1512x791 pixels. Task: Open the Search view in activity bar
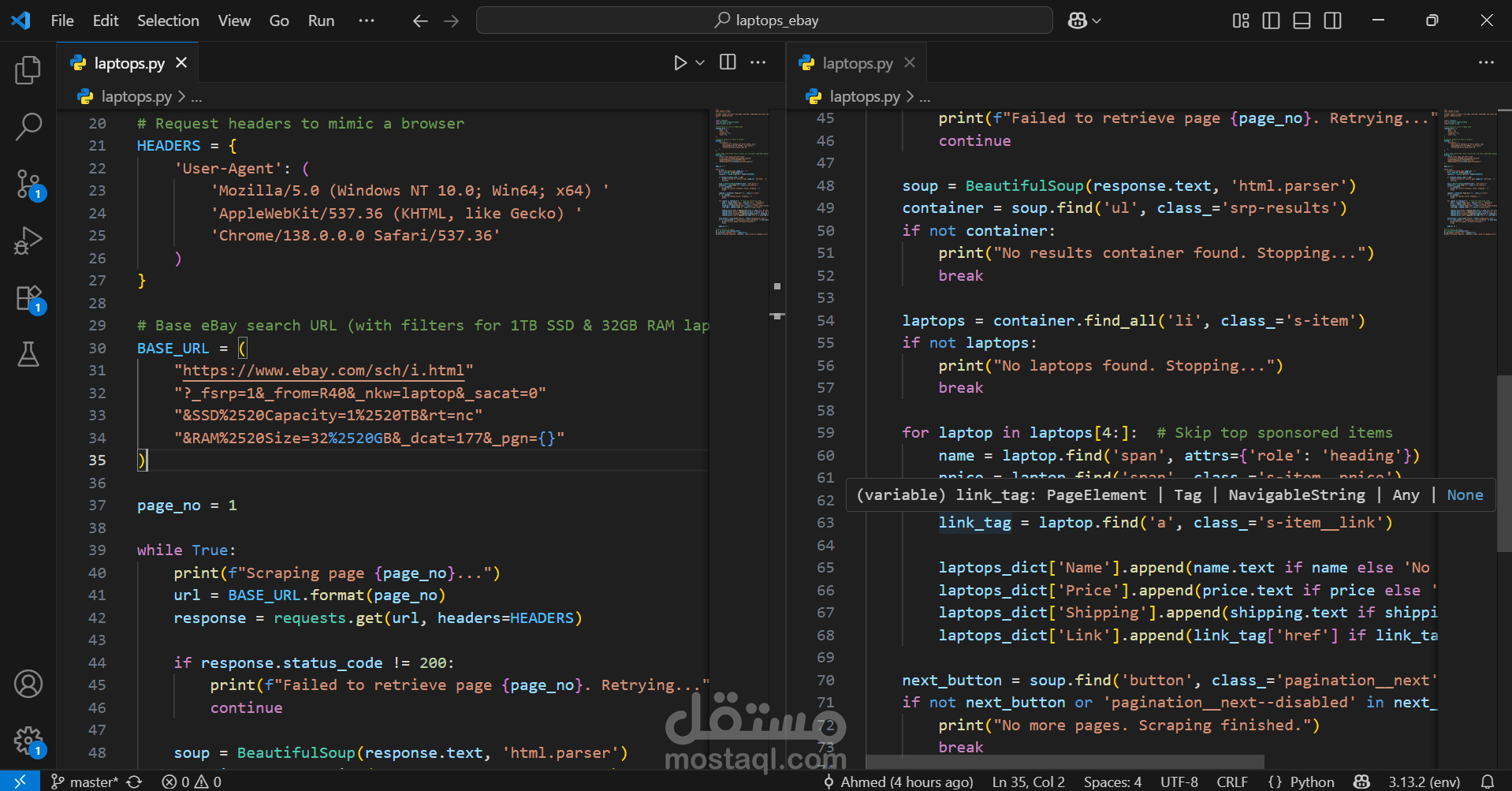(28, 126)
